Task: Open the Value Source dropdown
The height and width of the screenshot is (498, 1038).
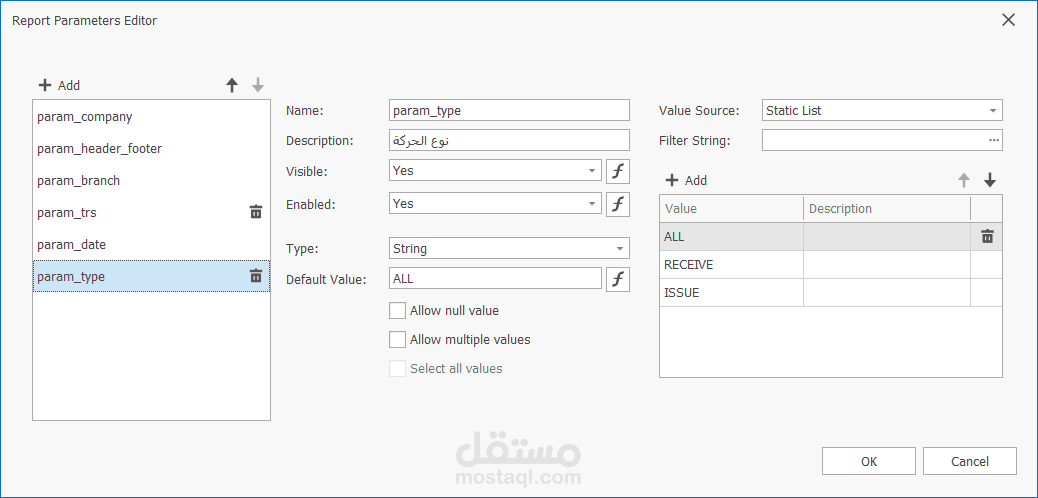Action: point(992,111)
